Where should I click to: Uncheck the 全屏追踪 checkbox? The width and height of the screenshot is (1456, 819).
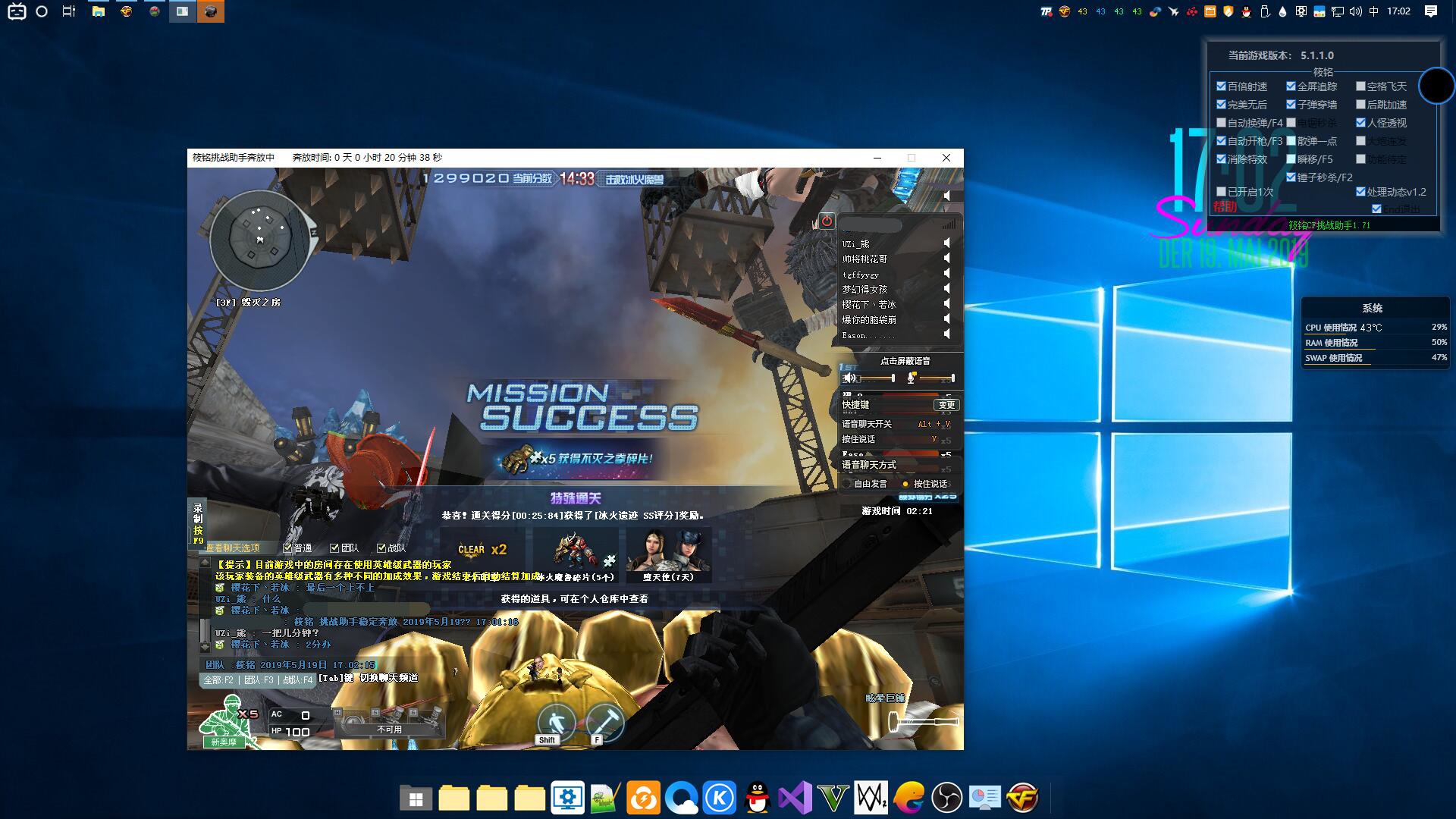pyautogui.click(x=1291, y=86)
